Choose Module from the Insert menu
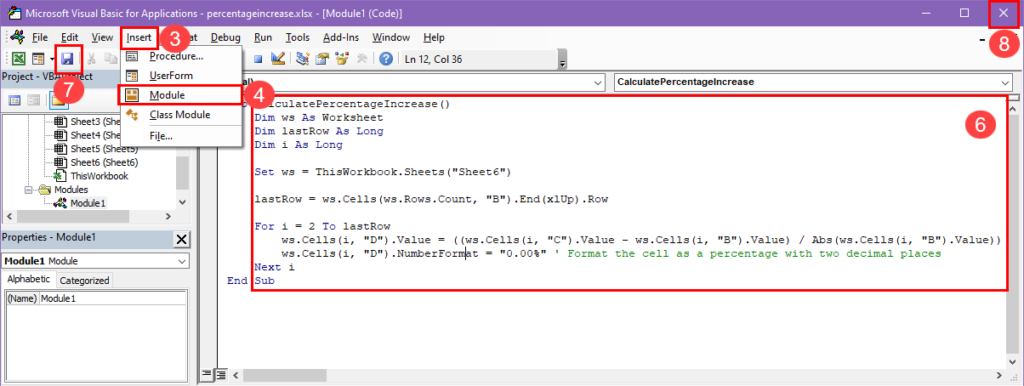Image resolution: width=1024 pixels, height=386 pixels. click(x=181, y=95)
